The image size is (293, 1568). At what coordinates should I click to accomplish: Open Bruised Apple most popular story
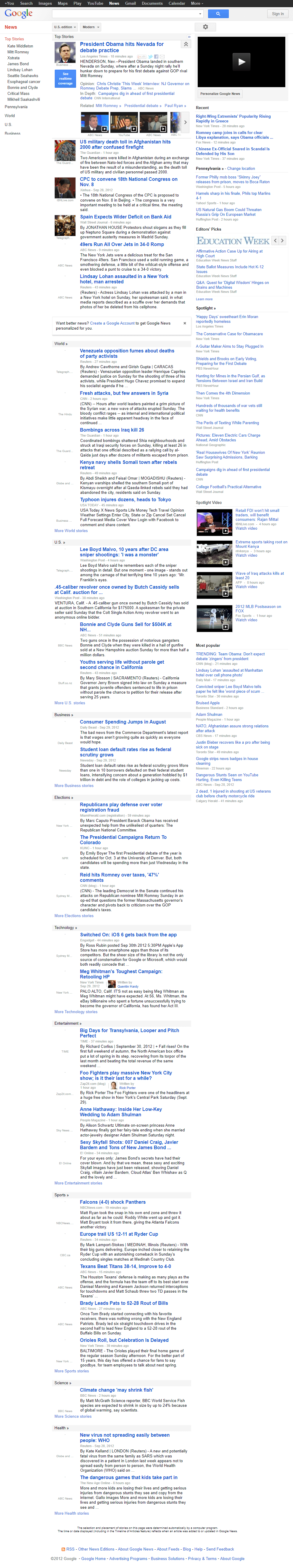click(207, 703)
